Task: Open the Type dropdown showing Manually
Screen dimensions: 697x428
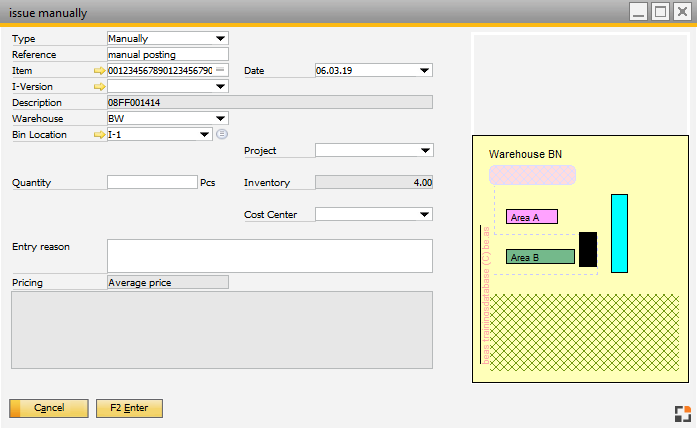Action: (220, 38)
